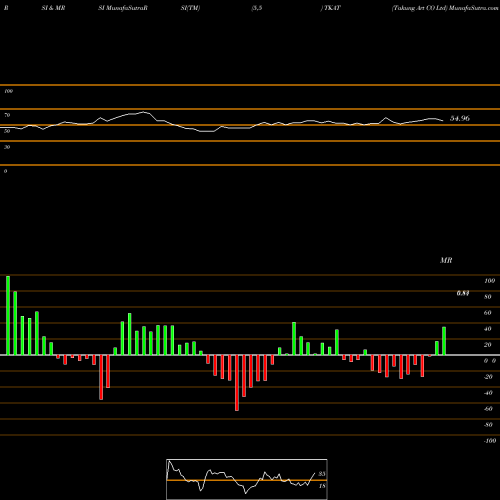The width and height of the screenshot is (500, 500).
Task: Click the 54.96 RSI value label
Action: tap(460, 118)
